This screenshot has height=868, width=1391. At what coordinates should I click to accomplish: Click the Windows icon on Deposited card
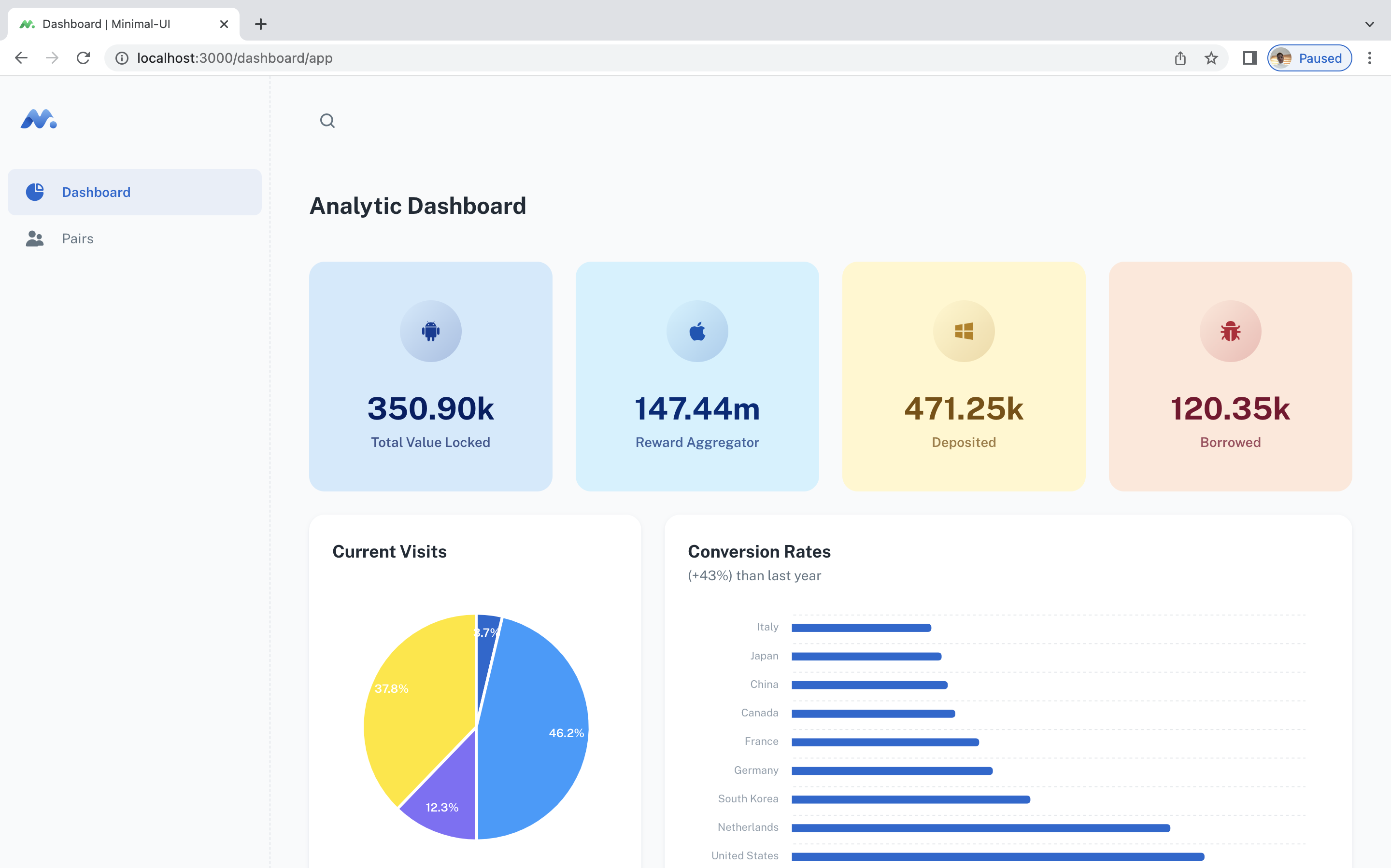pyautogui.click(x=963, y=331)
